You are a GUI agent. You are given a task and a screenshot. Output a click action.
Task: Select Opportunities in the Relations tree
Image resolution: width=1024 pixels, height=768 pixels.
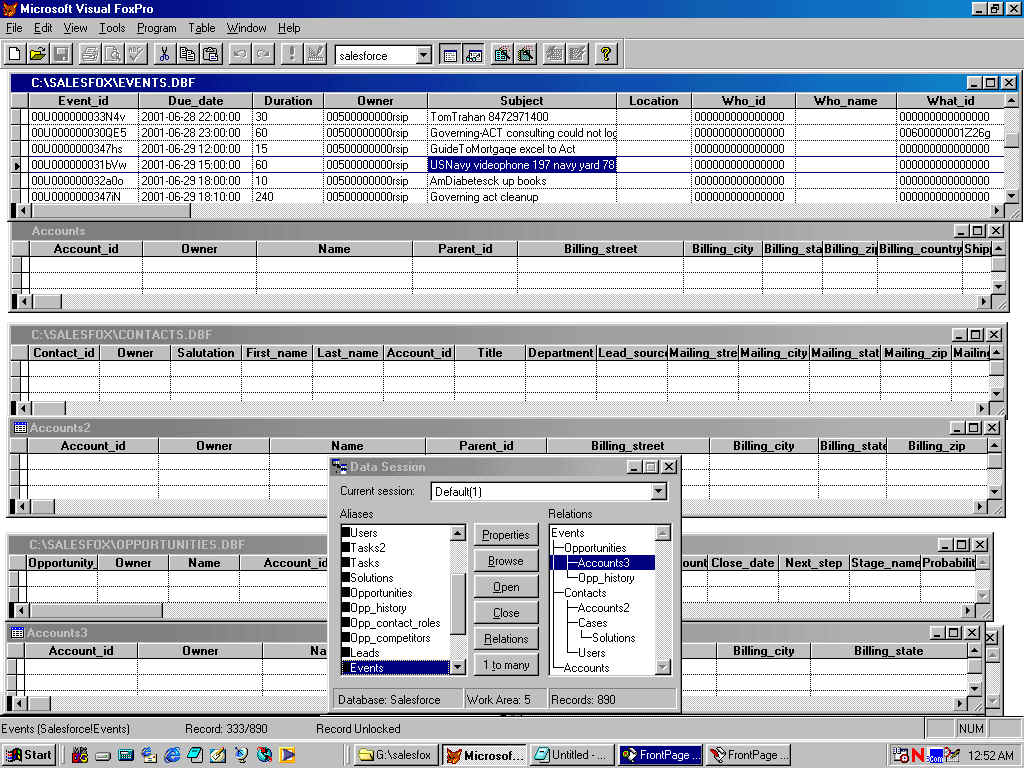pos(595,547)
